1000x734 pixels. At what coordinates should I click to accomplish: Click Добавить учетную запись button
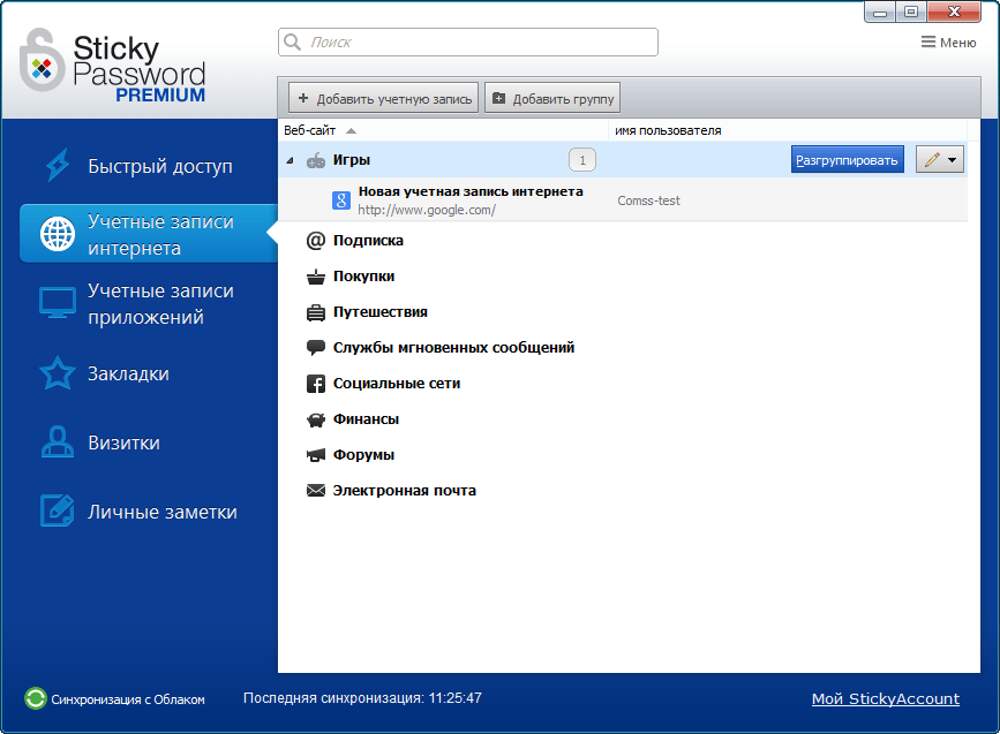[x=384, y=99]
